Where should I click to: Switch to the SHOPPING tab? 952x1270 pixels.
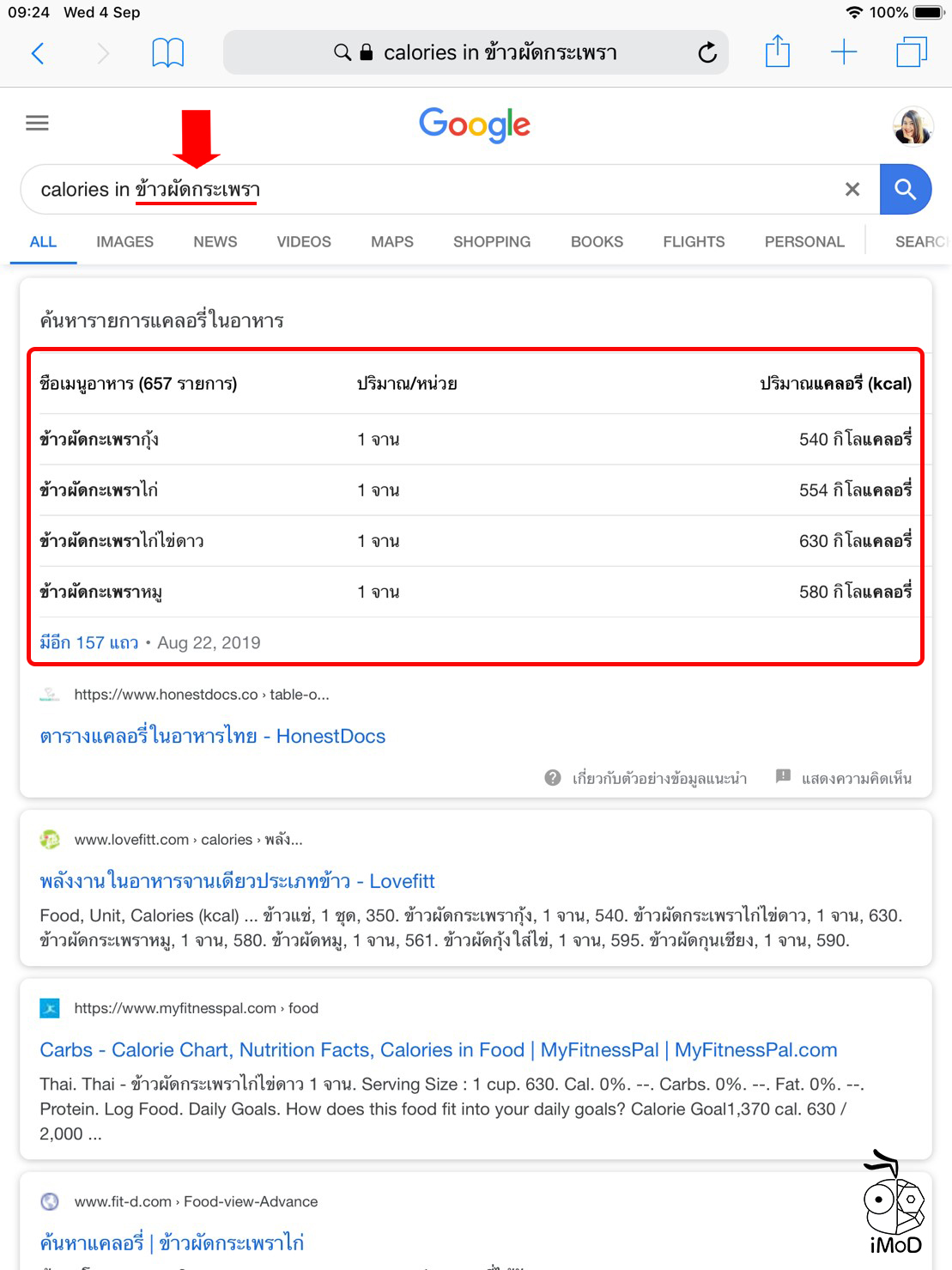tap(491, 241)
